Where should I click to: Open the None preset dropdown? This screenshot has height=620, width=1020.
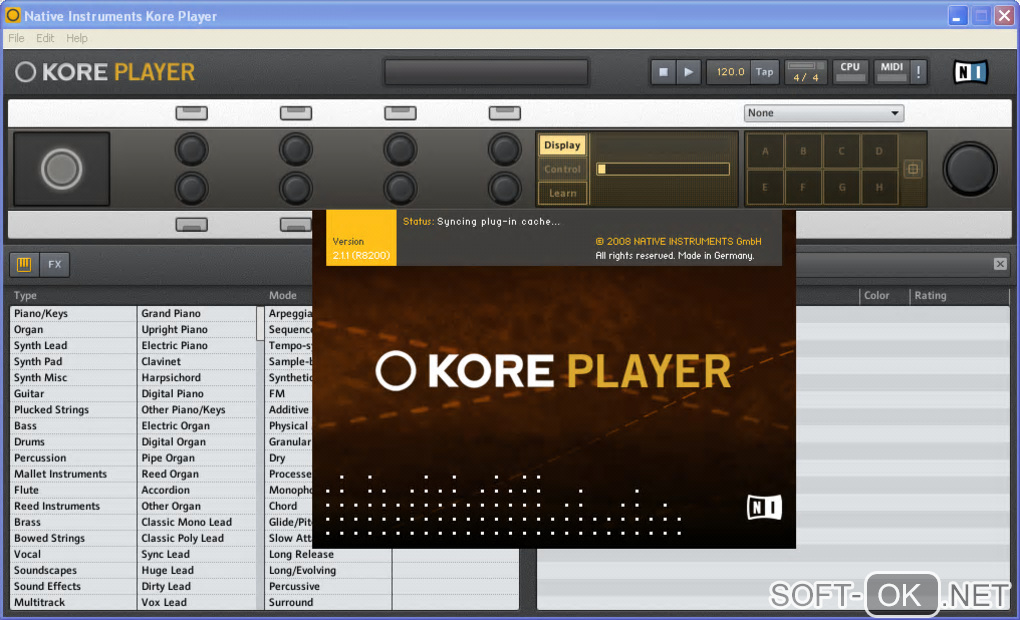(824, 113)
